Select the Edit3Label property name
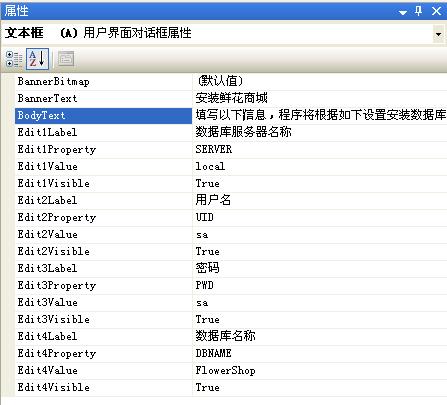The height and width of the screenshot is (405, 447). point(103,268)
